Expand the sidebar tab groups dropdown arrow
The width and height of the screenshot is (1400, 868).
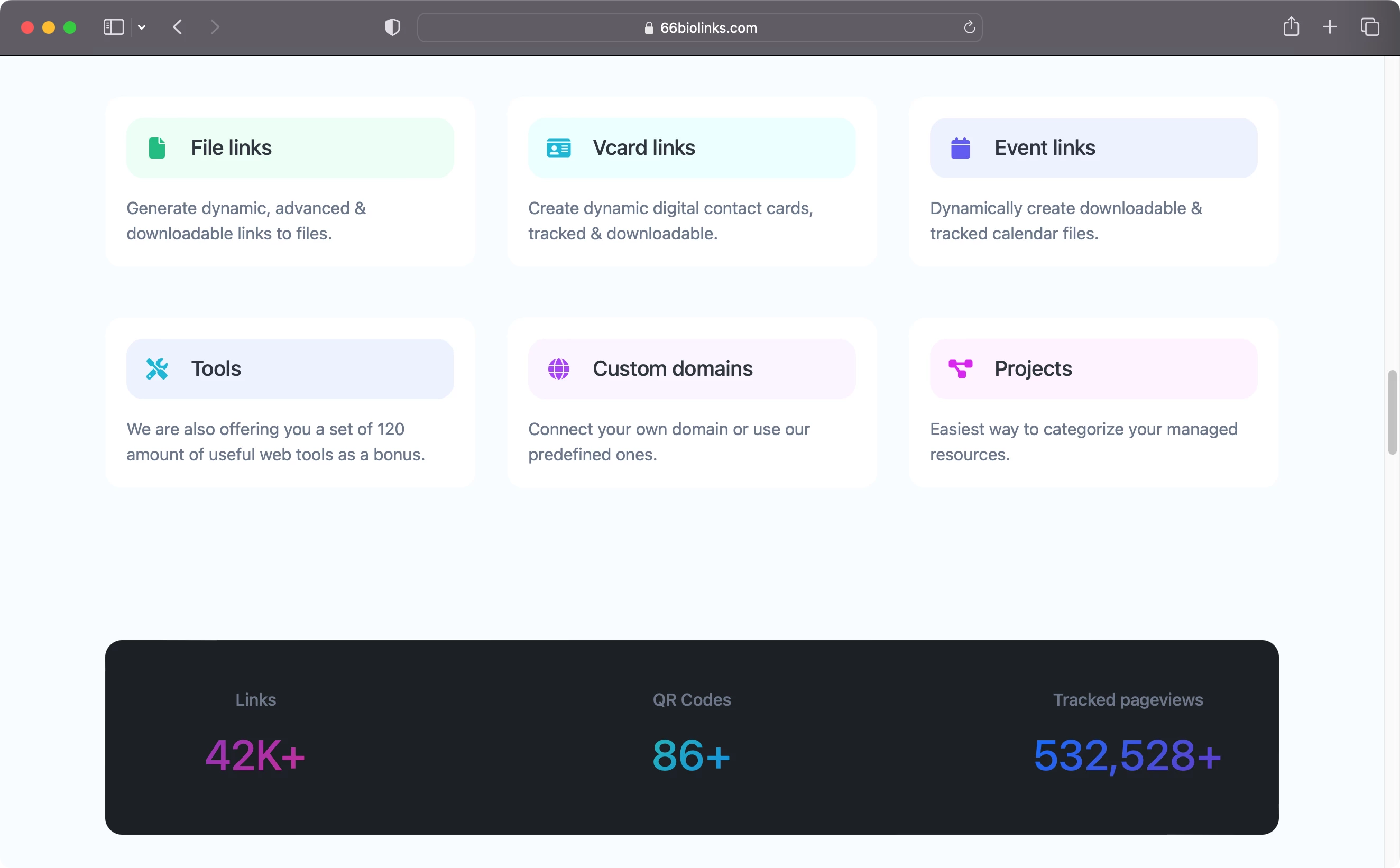pyautogui.click(x=142, y=27)
